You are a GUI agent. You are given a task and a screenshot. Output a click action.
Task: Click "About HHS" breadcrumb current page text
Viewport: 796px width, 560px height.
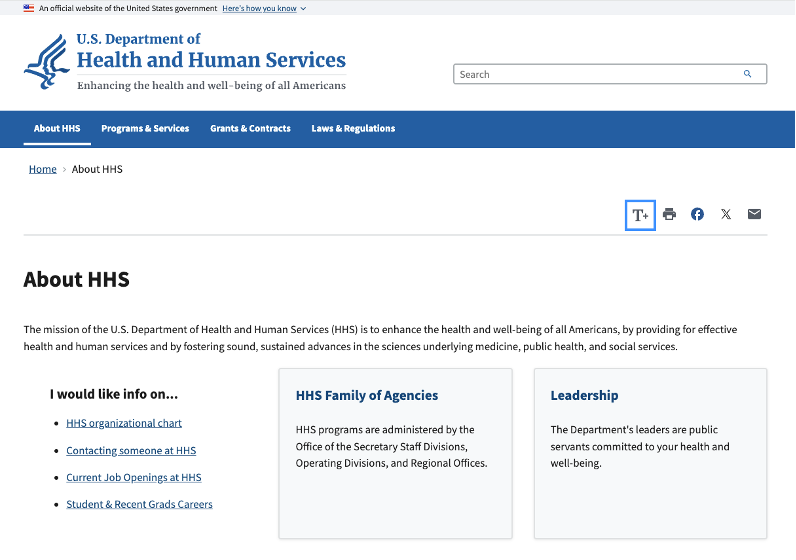pyautogui.click(x=97, y=169)
